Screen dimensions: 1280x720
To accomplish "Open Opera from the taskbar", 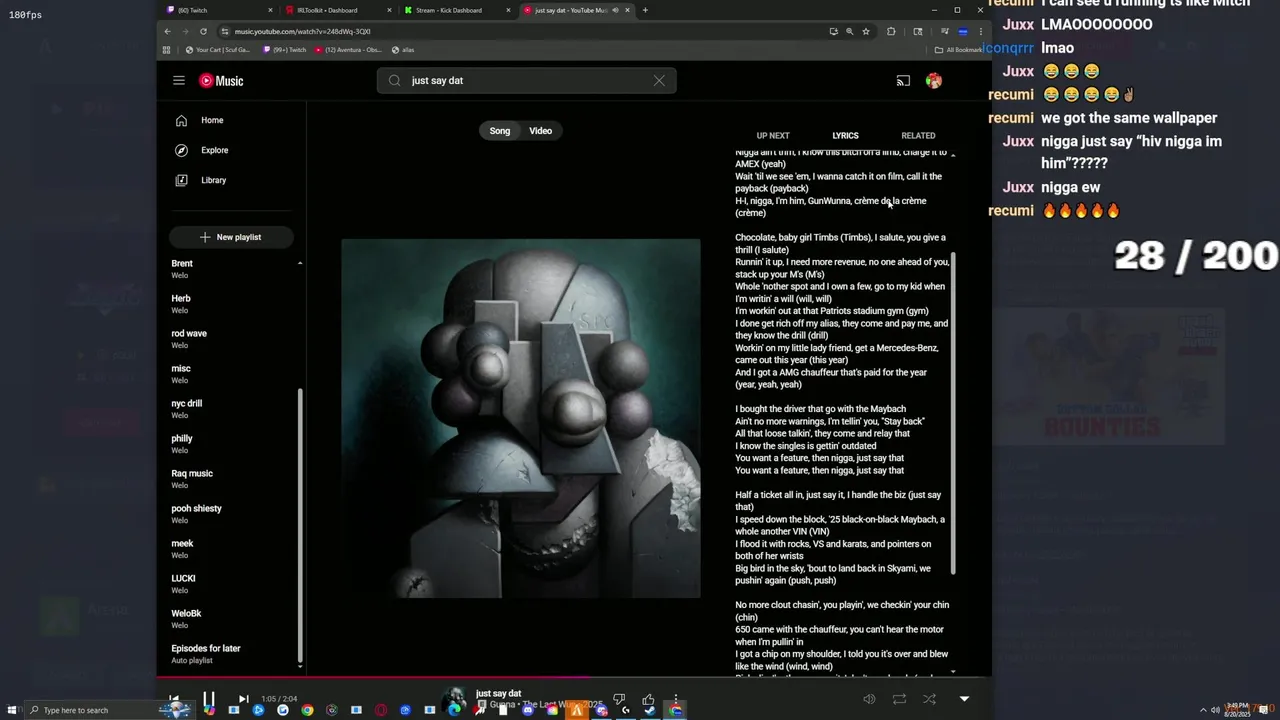I will [x=381, y=710].
